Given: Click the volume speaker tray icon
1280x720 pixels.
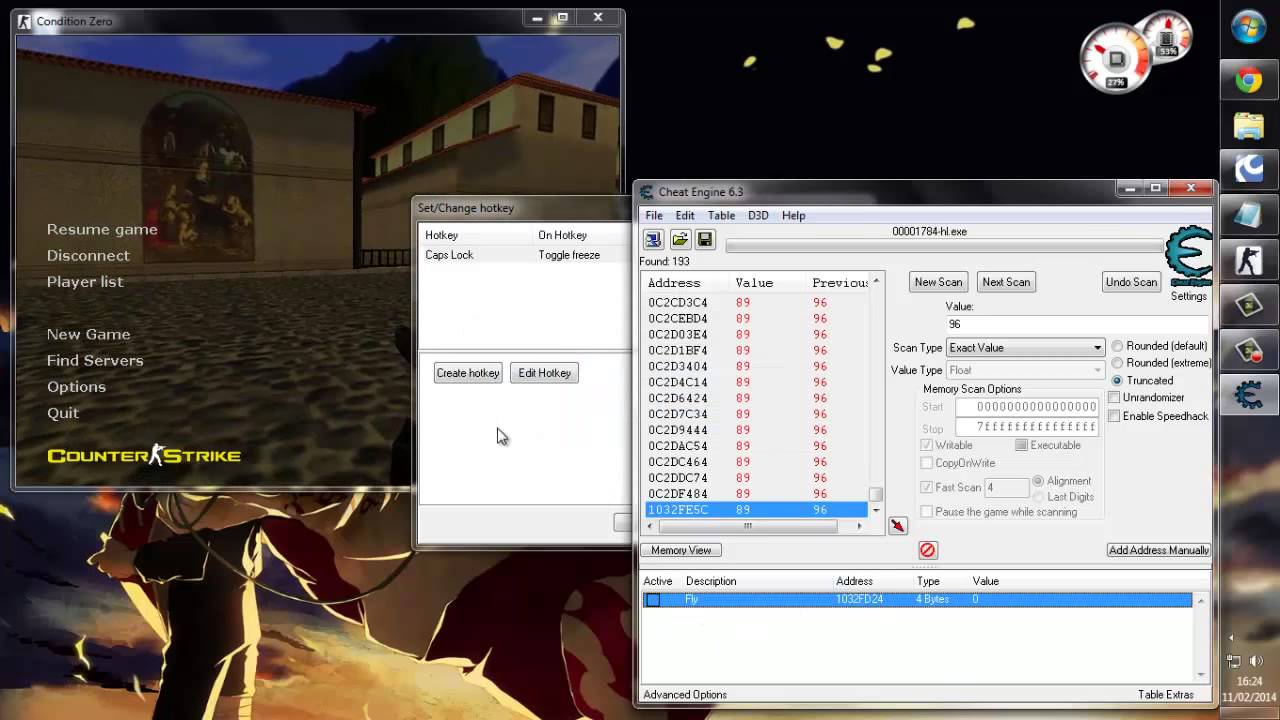Looking at the screenshot, I should (x=1257, y=660).
